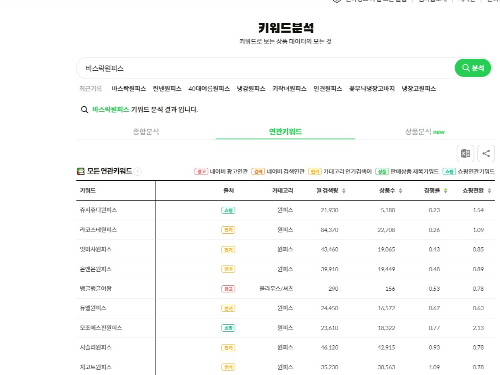This screenshot has width=500, height=375.
Task: Open keyword 라코스테원피스 in second row
Action: tap(98, 230)
